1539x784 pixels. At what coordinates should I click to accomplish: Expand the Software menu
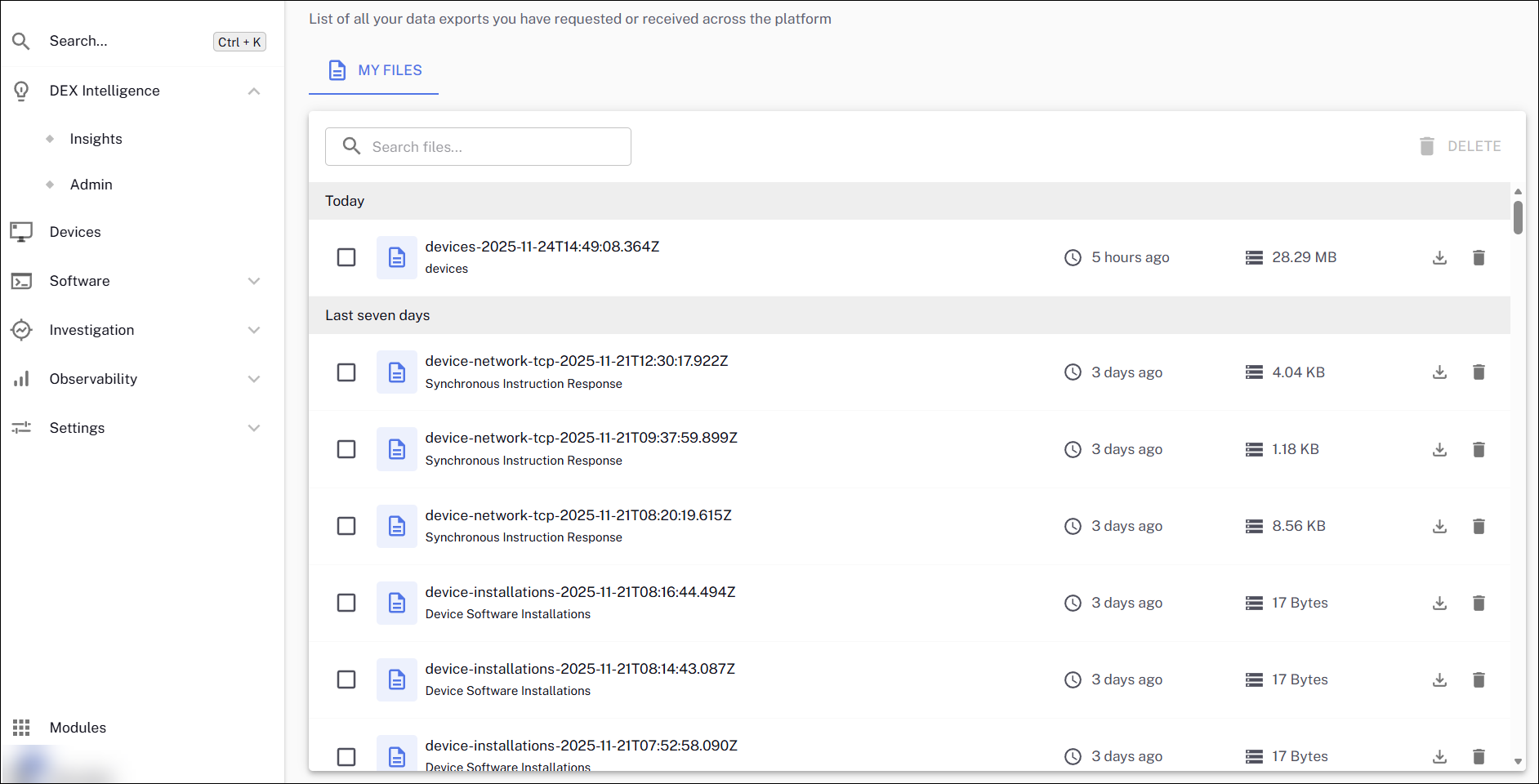pyautogui.click(x=254, y=281)
